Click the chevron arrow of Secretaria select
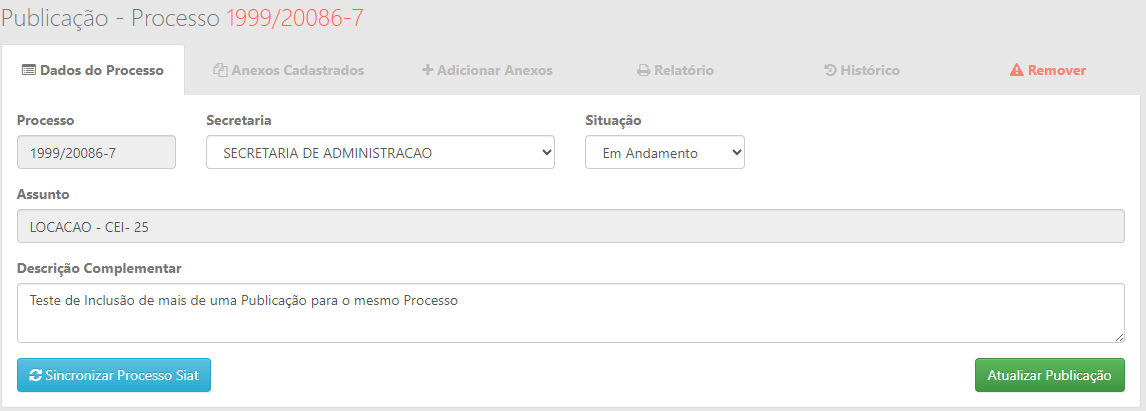 click(x=545, y=153)
